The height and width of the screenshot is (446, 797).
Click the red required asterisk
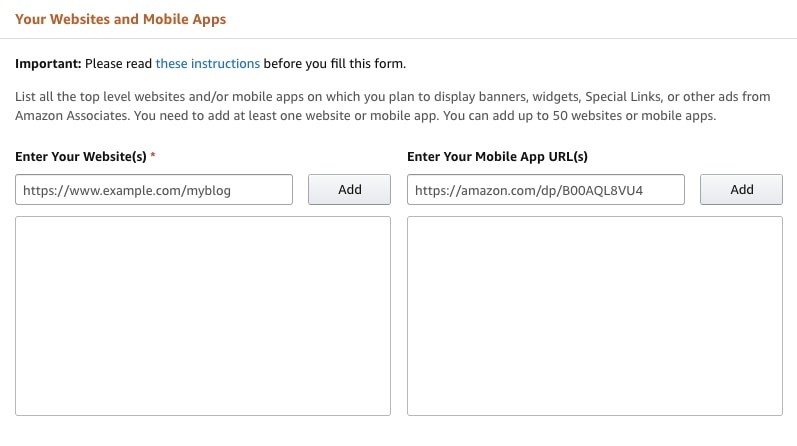point(152,157)
